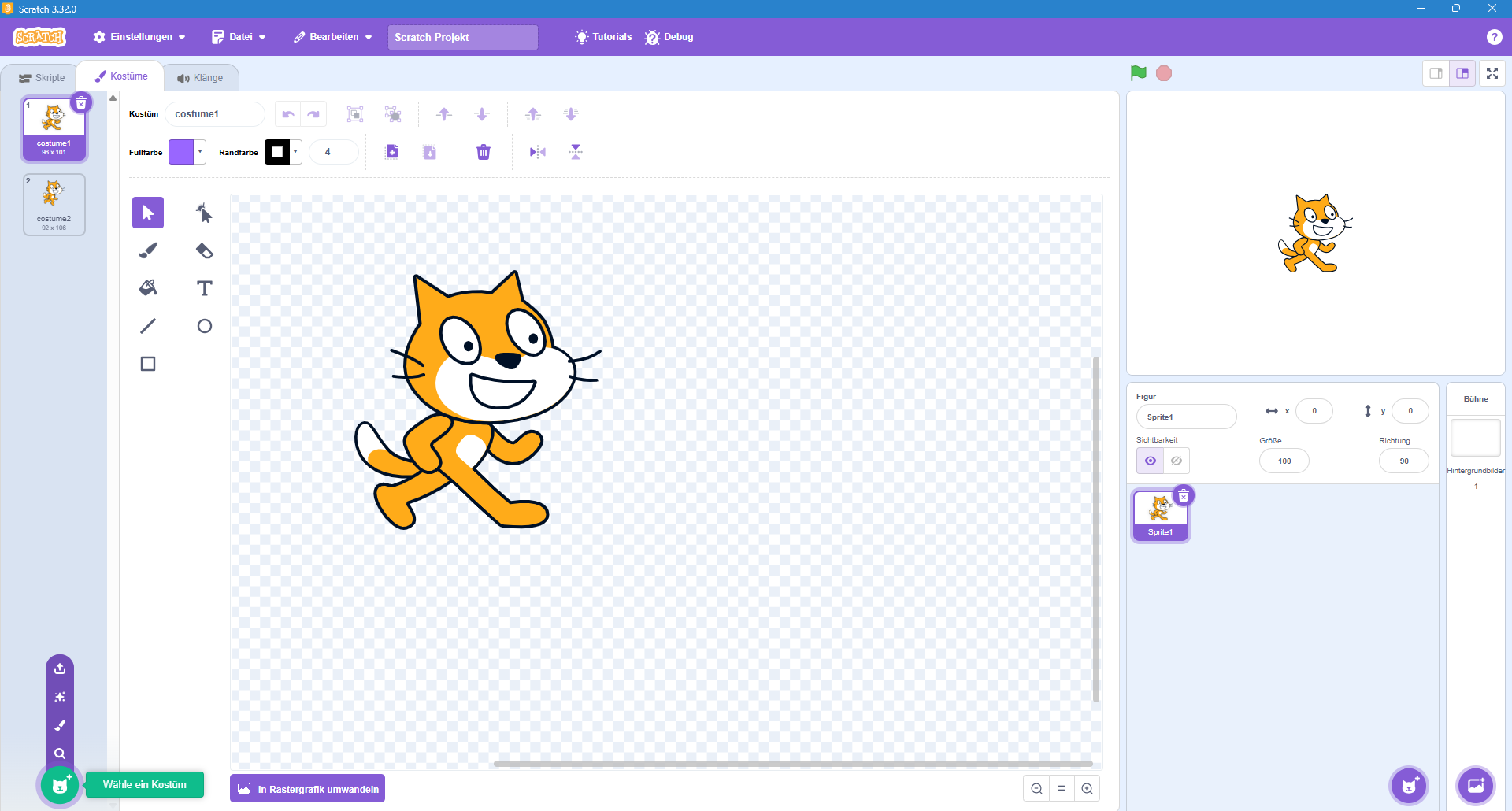Switch to Klänge tab
Screen dimensions: 1512x811
pos(200,78)
